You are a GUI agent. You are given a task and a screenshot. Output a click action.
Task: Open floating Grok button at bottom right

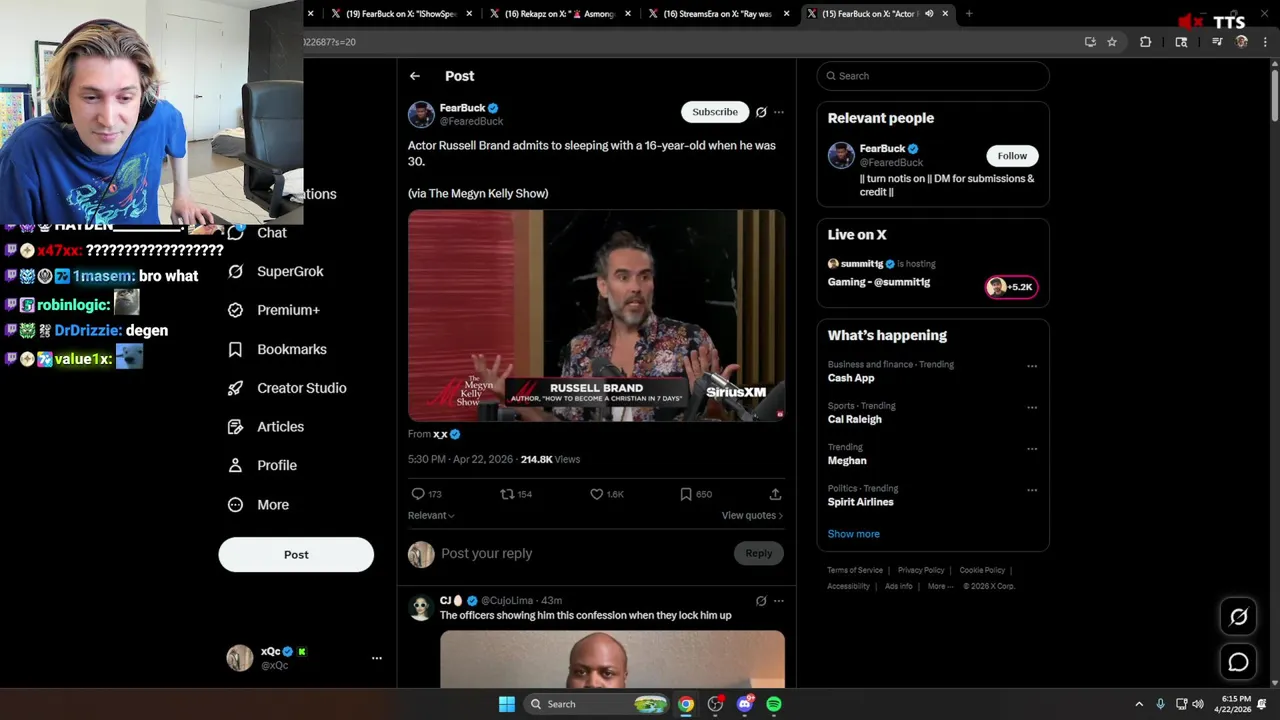pyautogui.click(x=1238, y=617)
